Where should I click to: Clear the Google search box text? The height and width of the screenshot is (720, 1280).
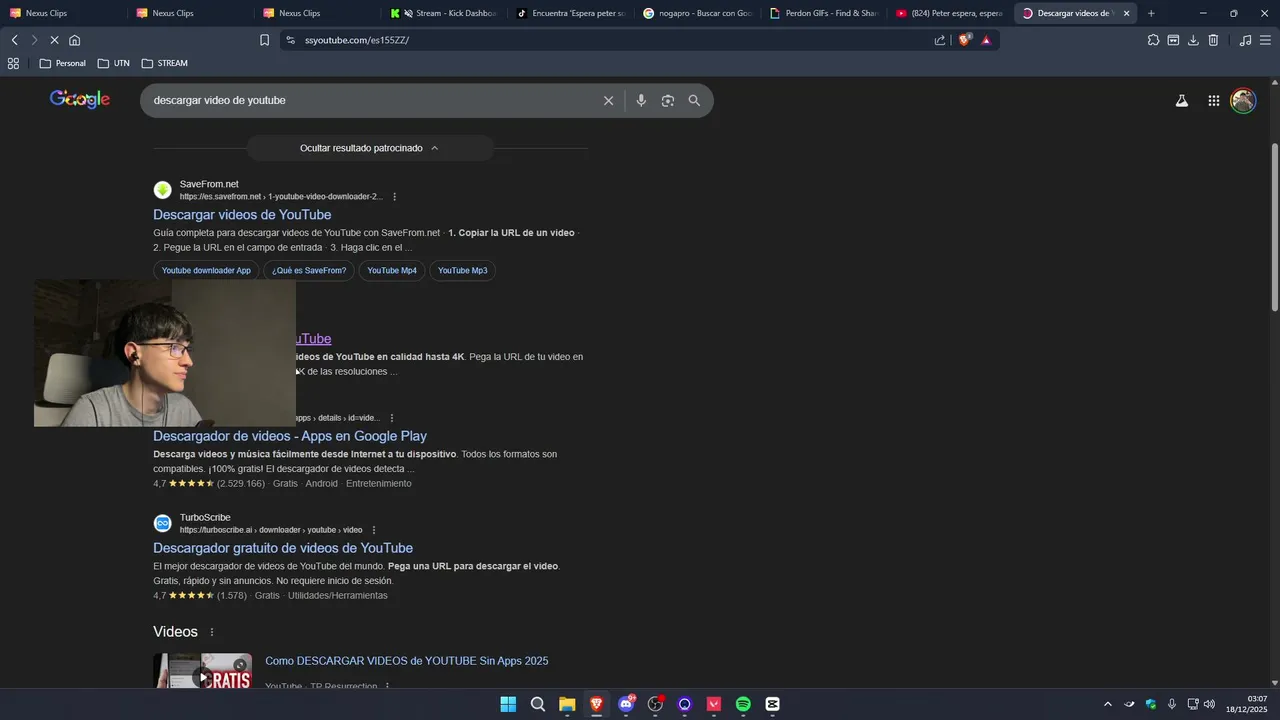(608, 100)
